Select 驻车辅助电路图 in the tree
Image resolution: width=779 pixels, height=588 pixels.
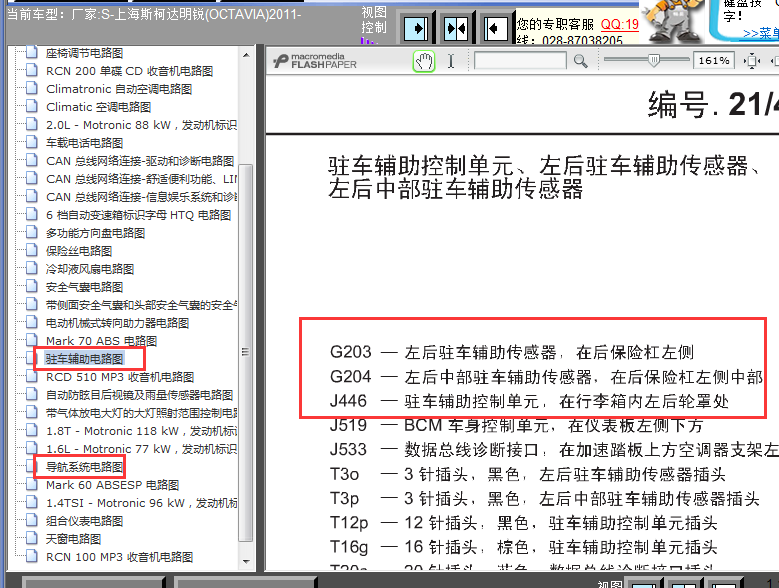click(84, 359)
